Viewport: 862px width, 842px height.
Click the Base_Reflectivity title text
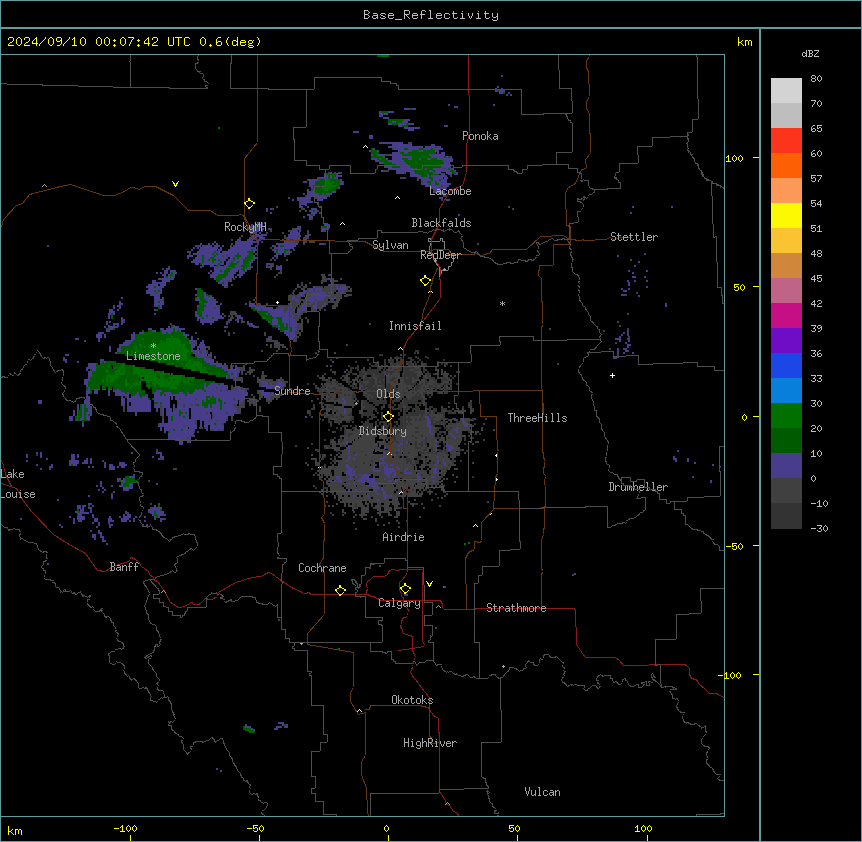431,15
